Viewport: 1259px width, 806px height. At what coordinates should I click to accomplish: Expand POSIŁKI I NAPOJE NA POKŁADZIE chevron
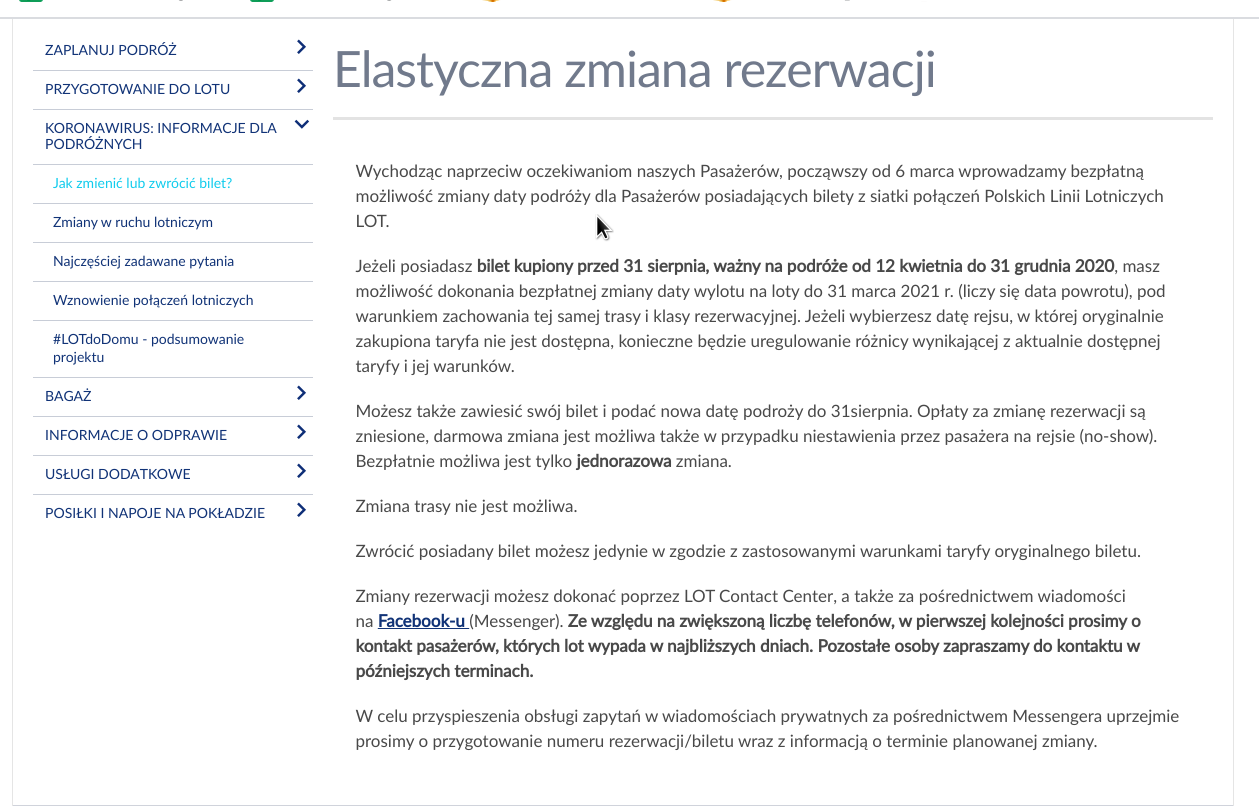[x=301, y=511]
